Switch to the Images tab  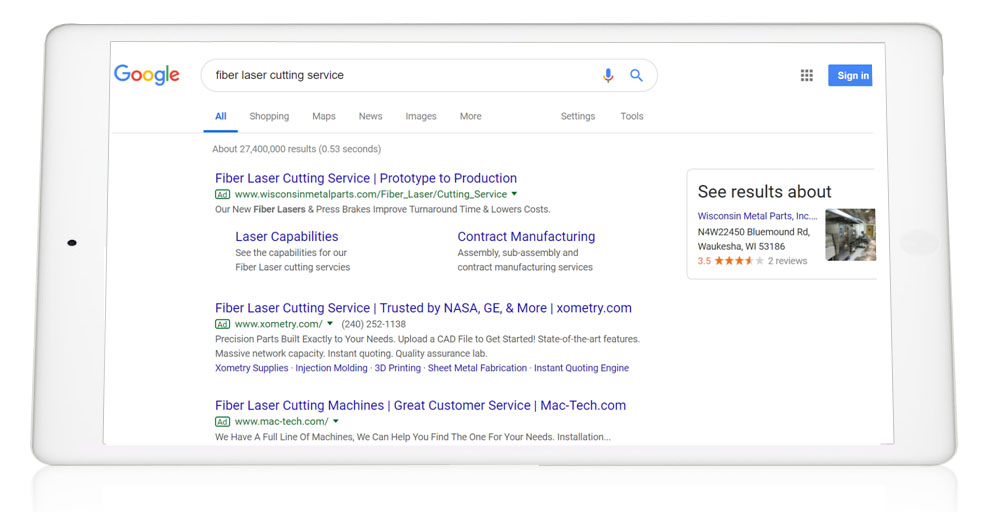tap(421, 117)
